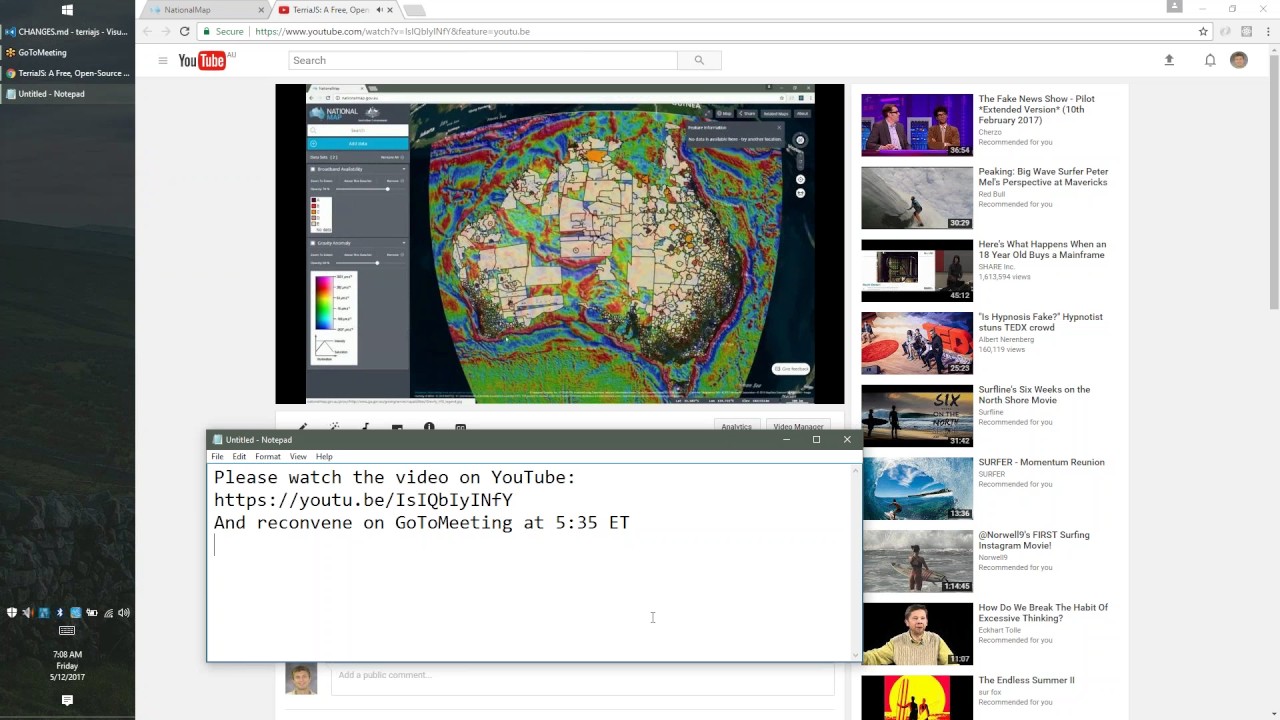
Task: Open the Action Center notification icon
Action: pyautogui.click(x=67, y=701)
